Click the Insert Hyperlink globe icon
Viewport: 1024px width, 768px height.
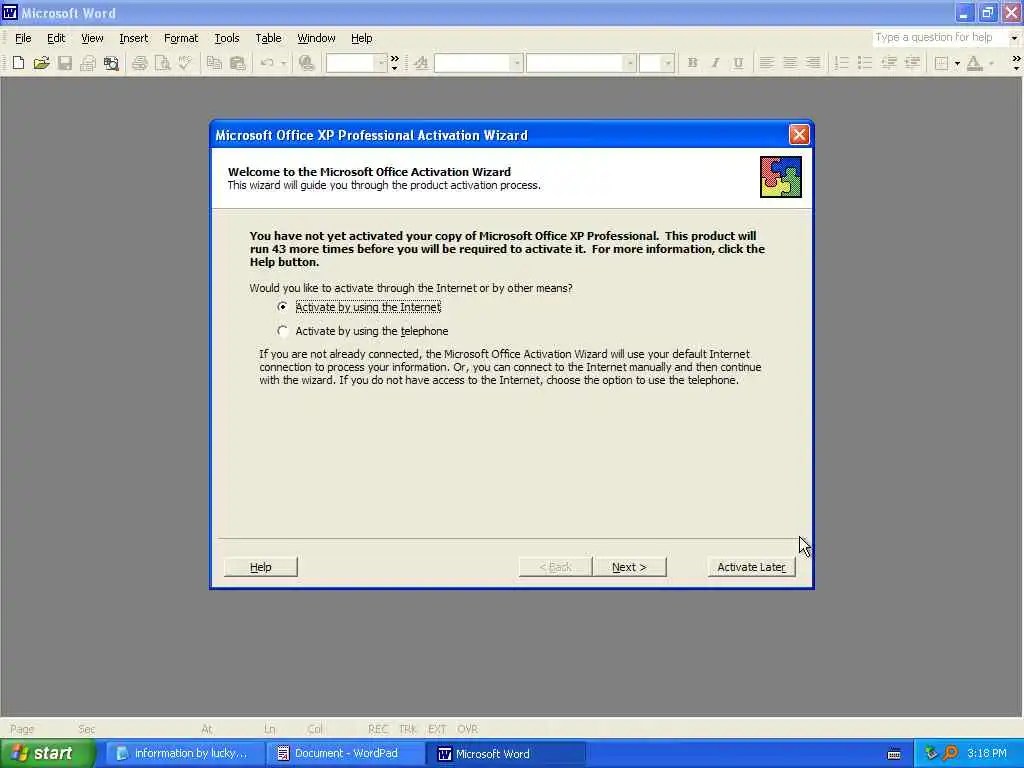(306, 63)
